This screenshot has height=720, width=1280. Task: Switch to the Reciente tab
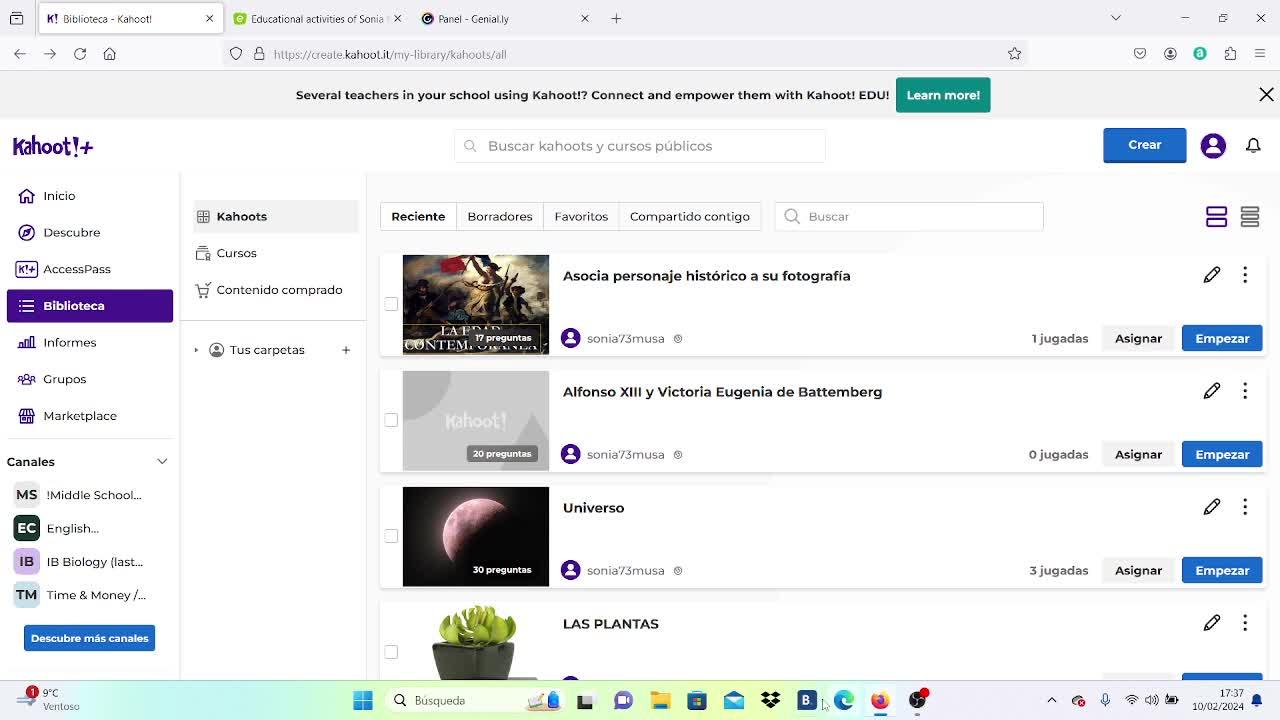418,216
